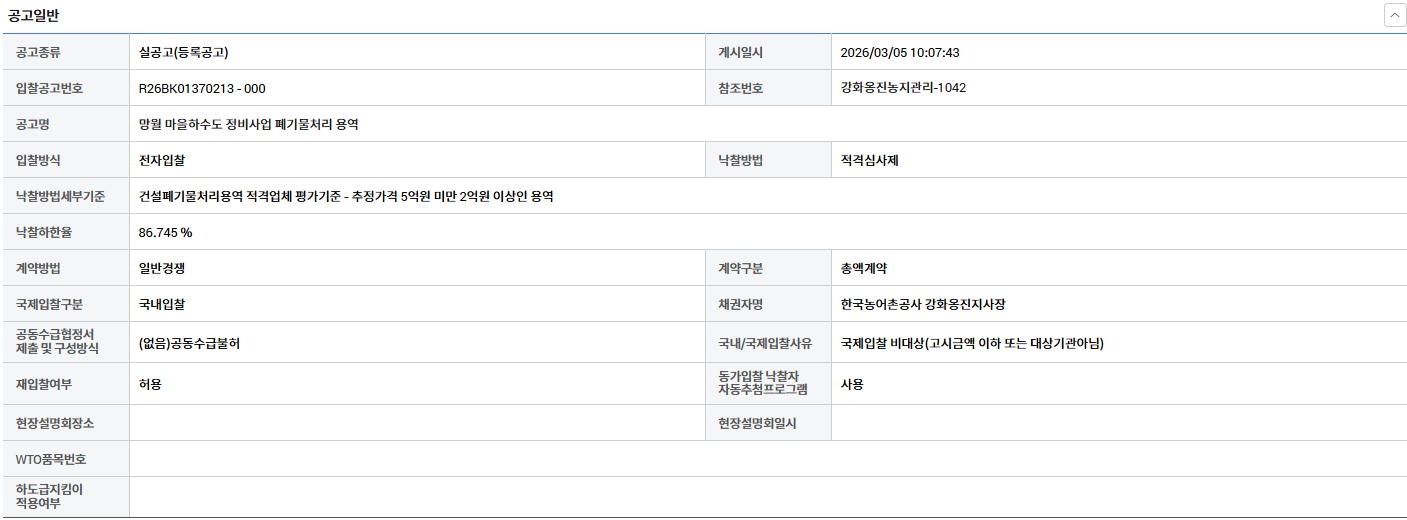Click the 낙찰방법세부기준 evaluation criteria text

346,196
